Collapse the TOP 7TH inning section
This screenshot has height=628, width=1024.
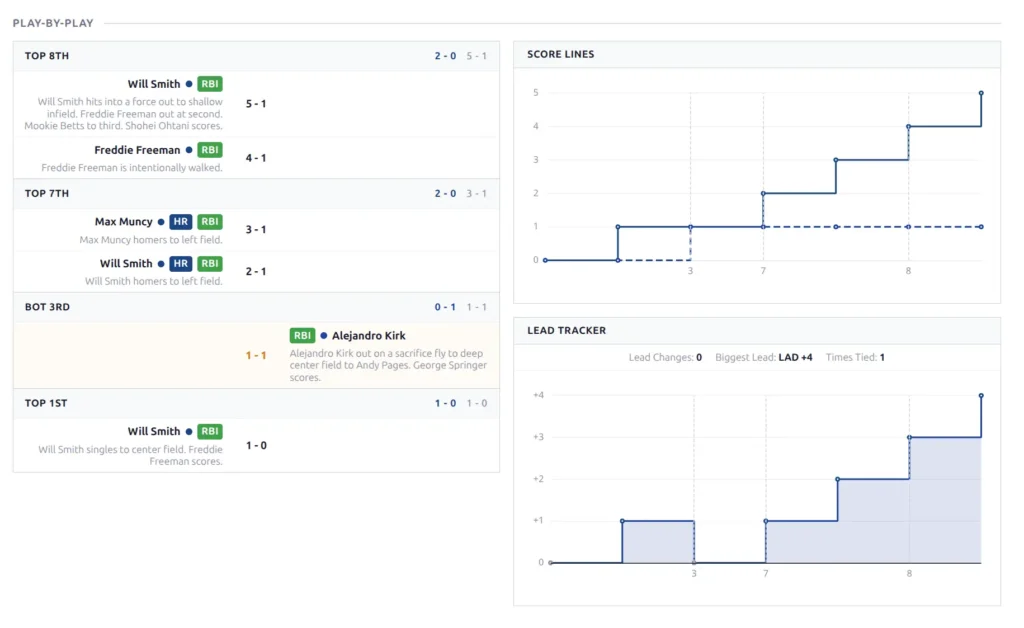tap(256, 194)
